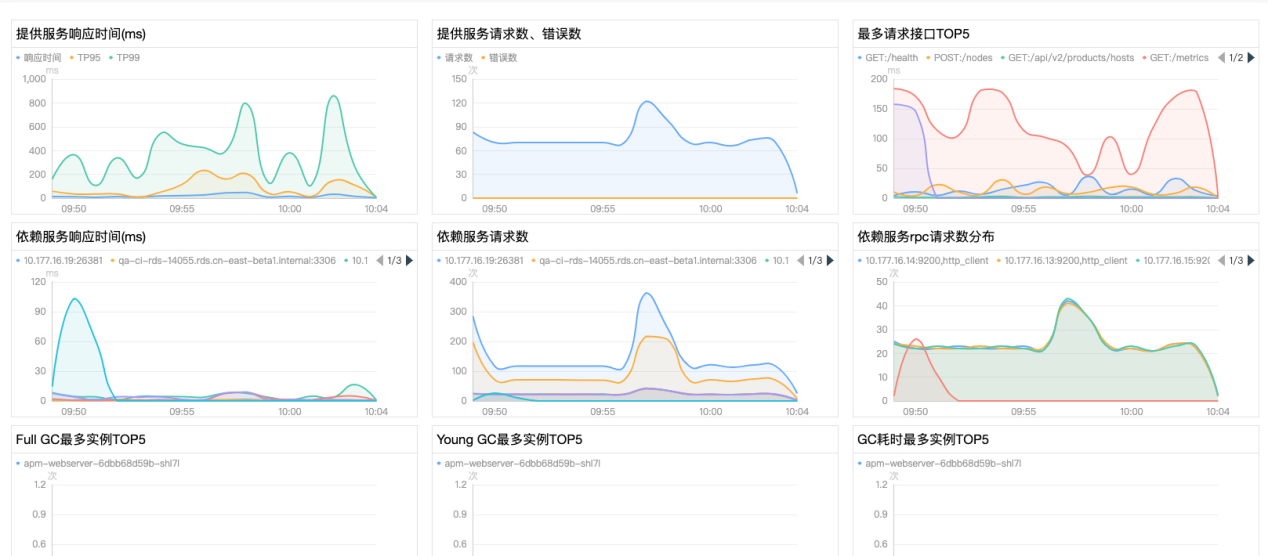Go to previous legend page in 最多请求接口TOP5
The image size is (1268, 556).
pos(1221,58)
